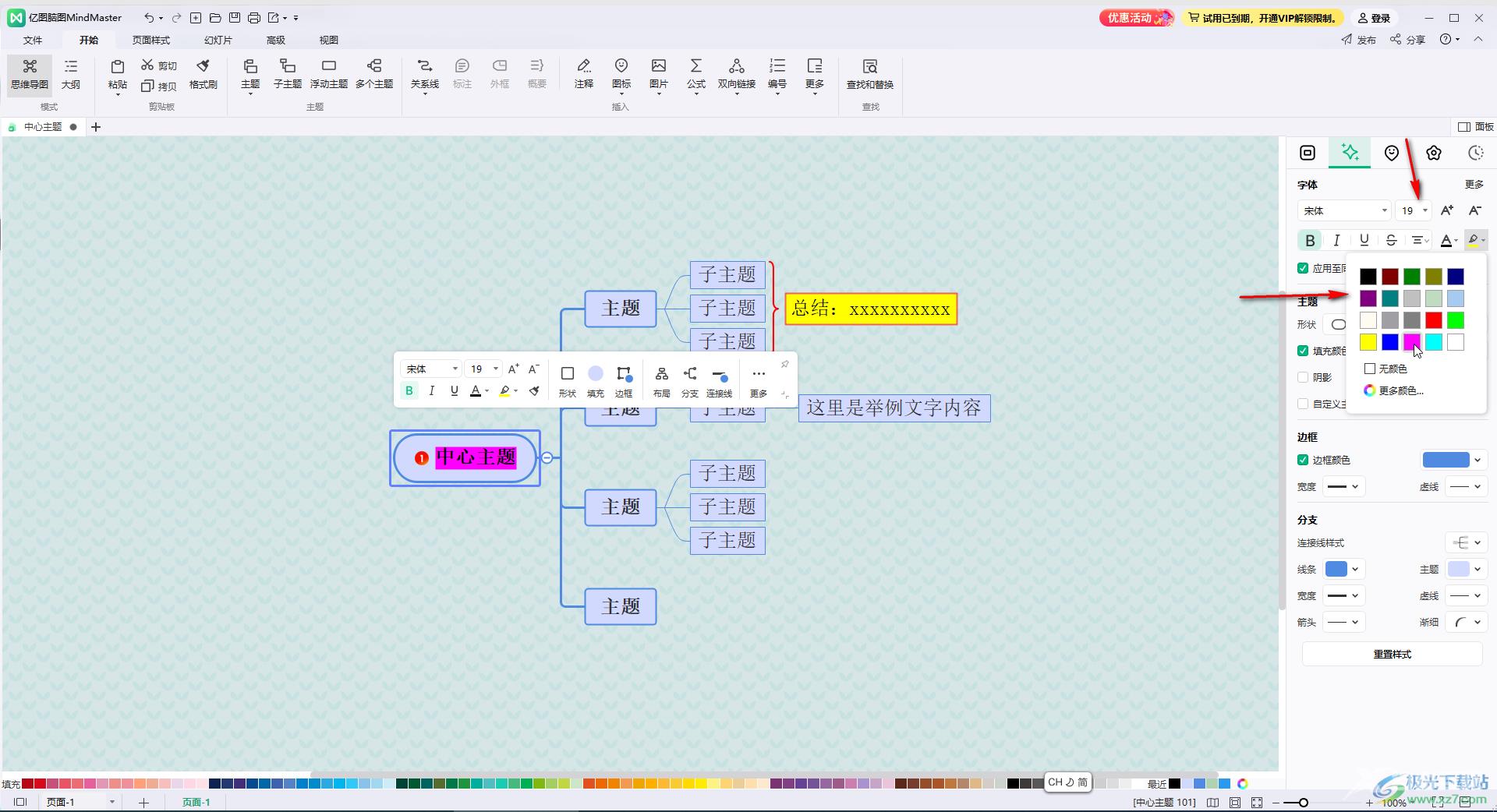Open the connector line style dropdown
Viewport: 1497px width, 812px height.
[x=1466, y=542]
